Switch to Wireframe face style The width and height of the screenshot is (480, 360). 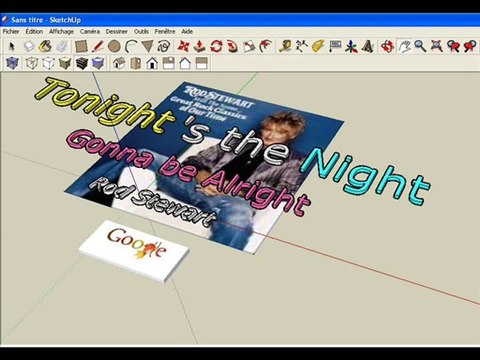tap(32, 63)
